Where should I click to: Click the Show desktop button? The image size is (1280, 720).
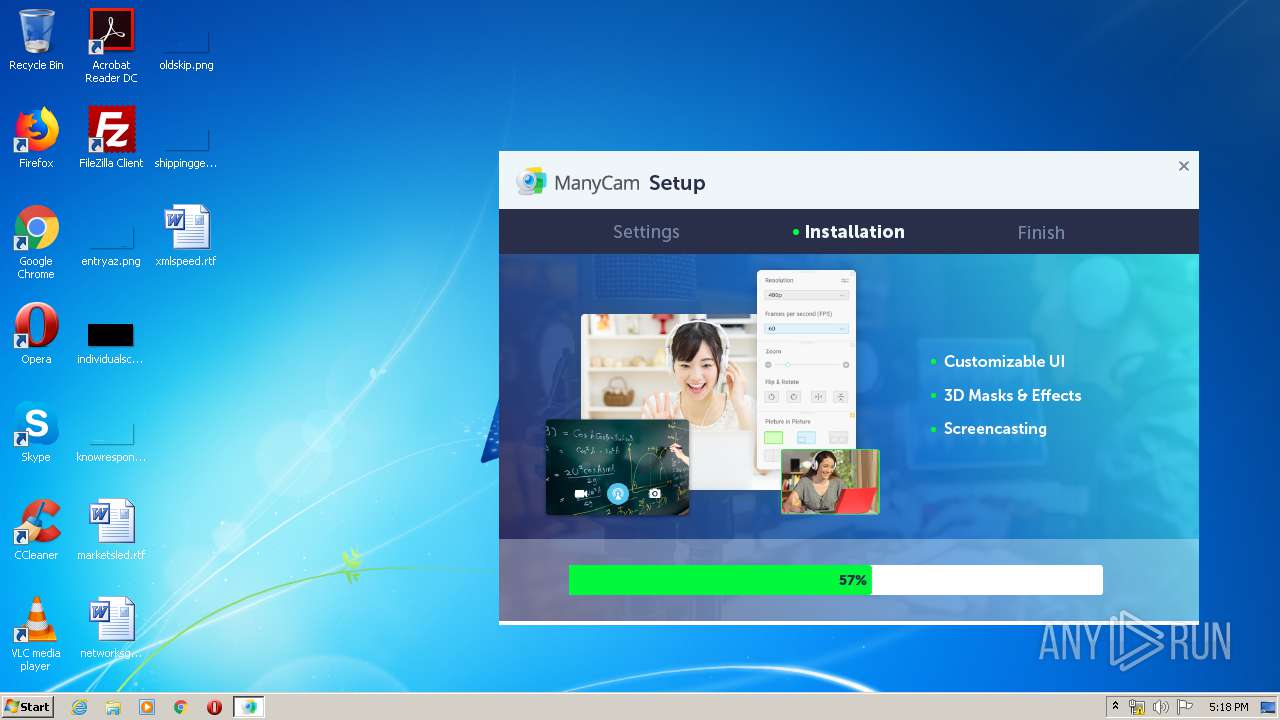1270,707
